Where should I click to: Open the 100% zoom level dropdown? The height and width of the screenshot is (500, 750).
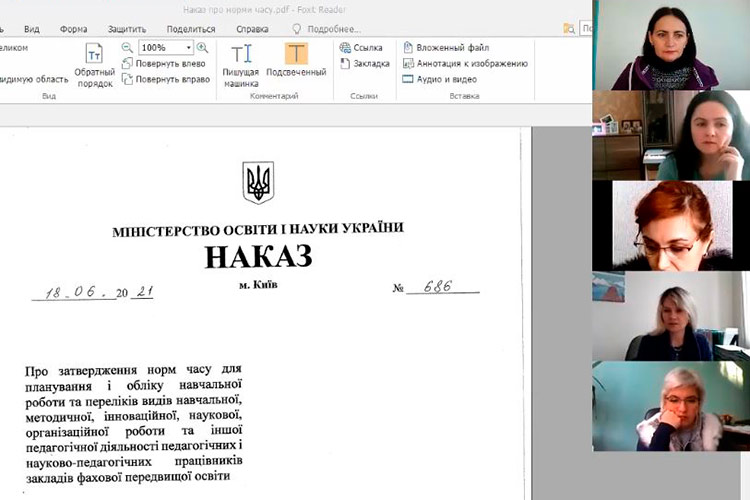[x=188, y=47]
